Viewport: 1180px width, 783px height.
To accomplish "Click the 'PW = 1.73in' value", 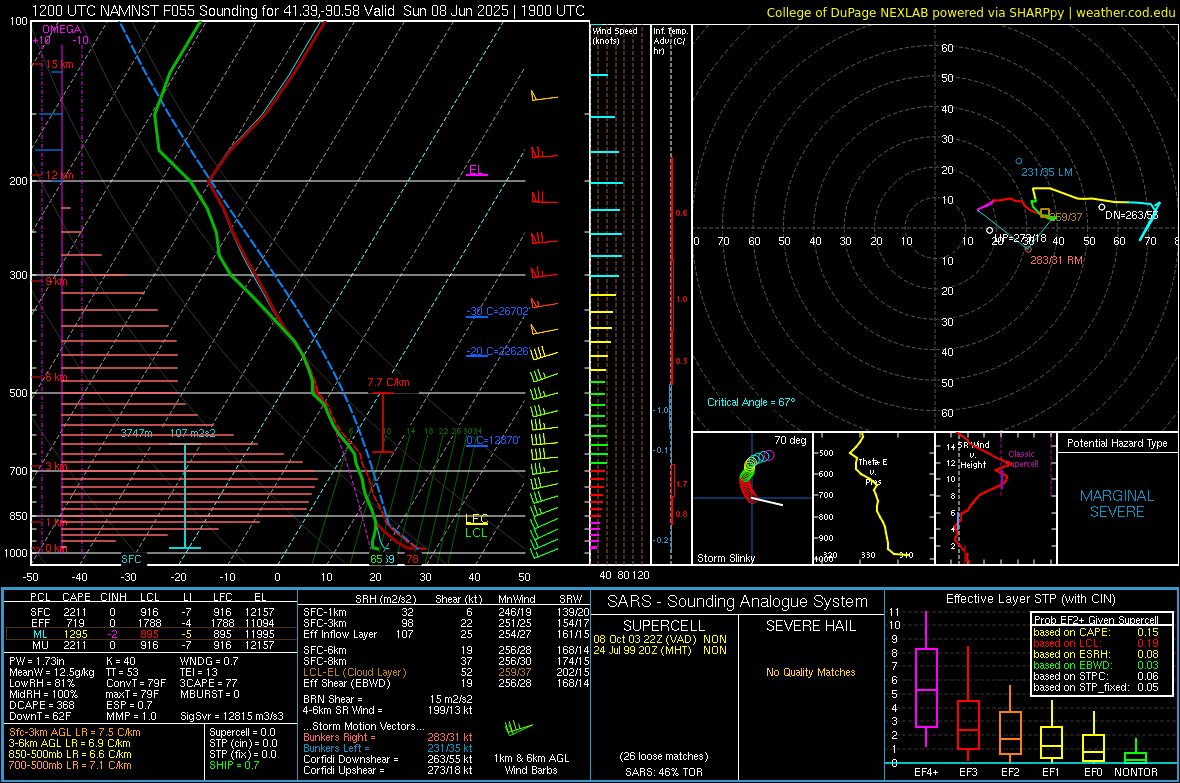I will (x=37, y=661).
